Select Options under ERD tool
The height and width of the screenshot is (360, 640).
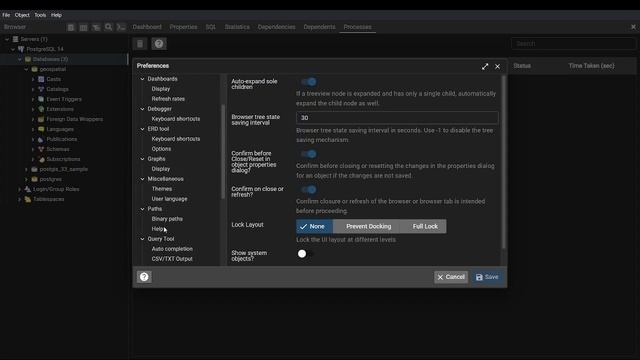(161, 149)
